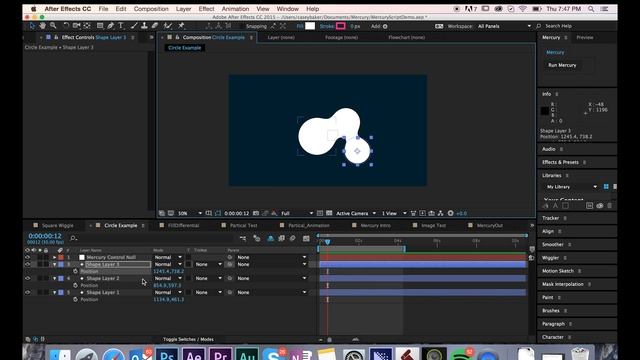The height and width of the screenshot is (360, 640).
Task: Select the Type tool
Action: click(121, 26)
